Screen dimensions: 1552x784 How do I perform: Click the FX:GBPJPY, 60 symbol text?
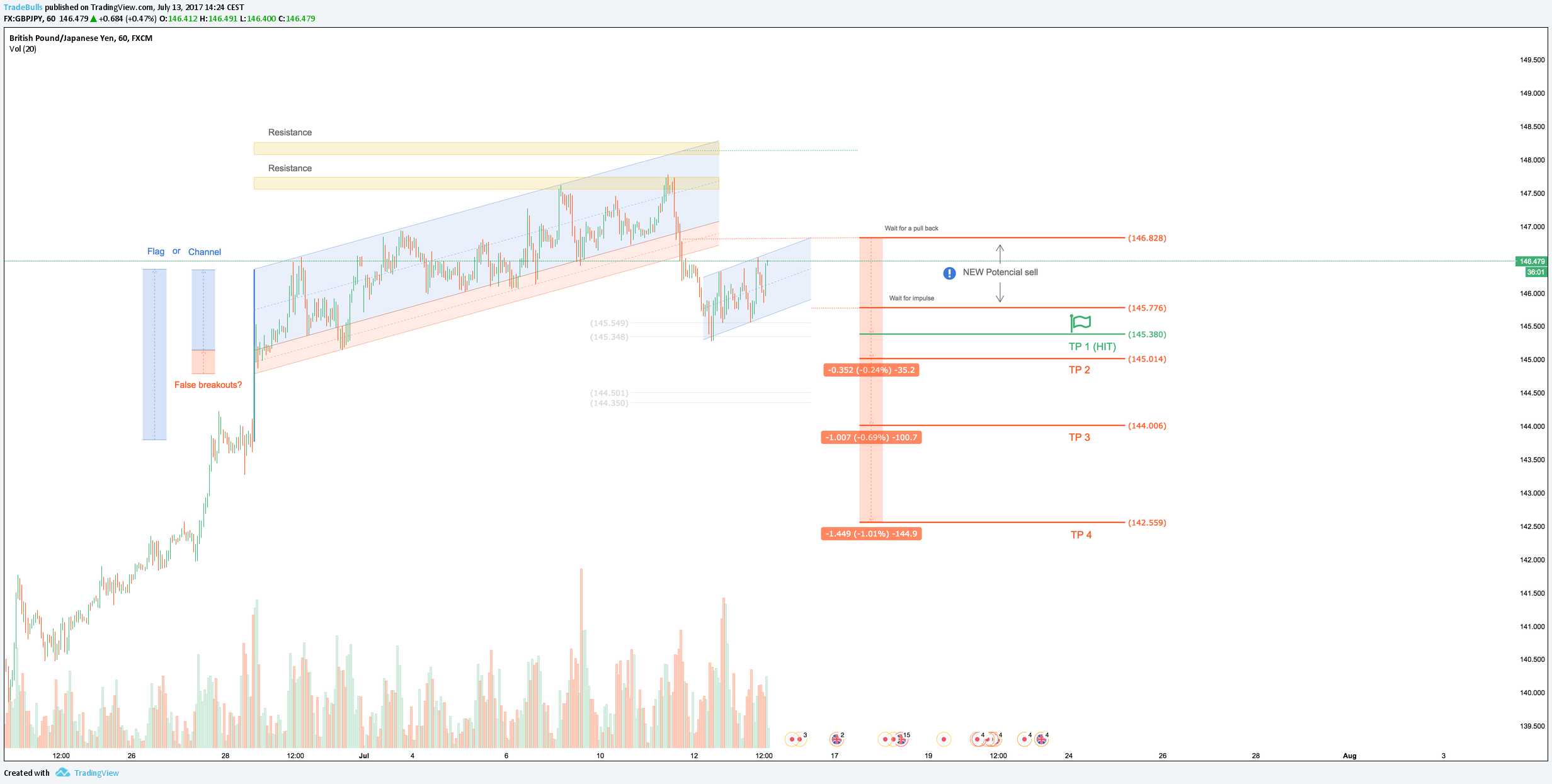(x=30, y=19)
